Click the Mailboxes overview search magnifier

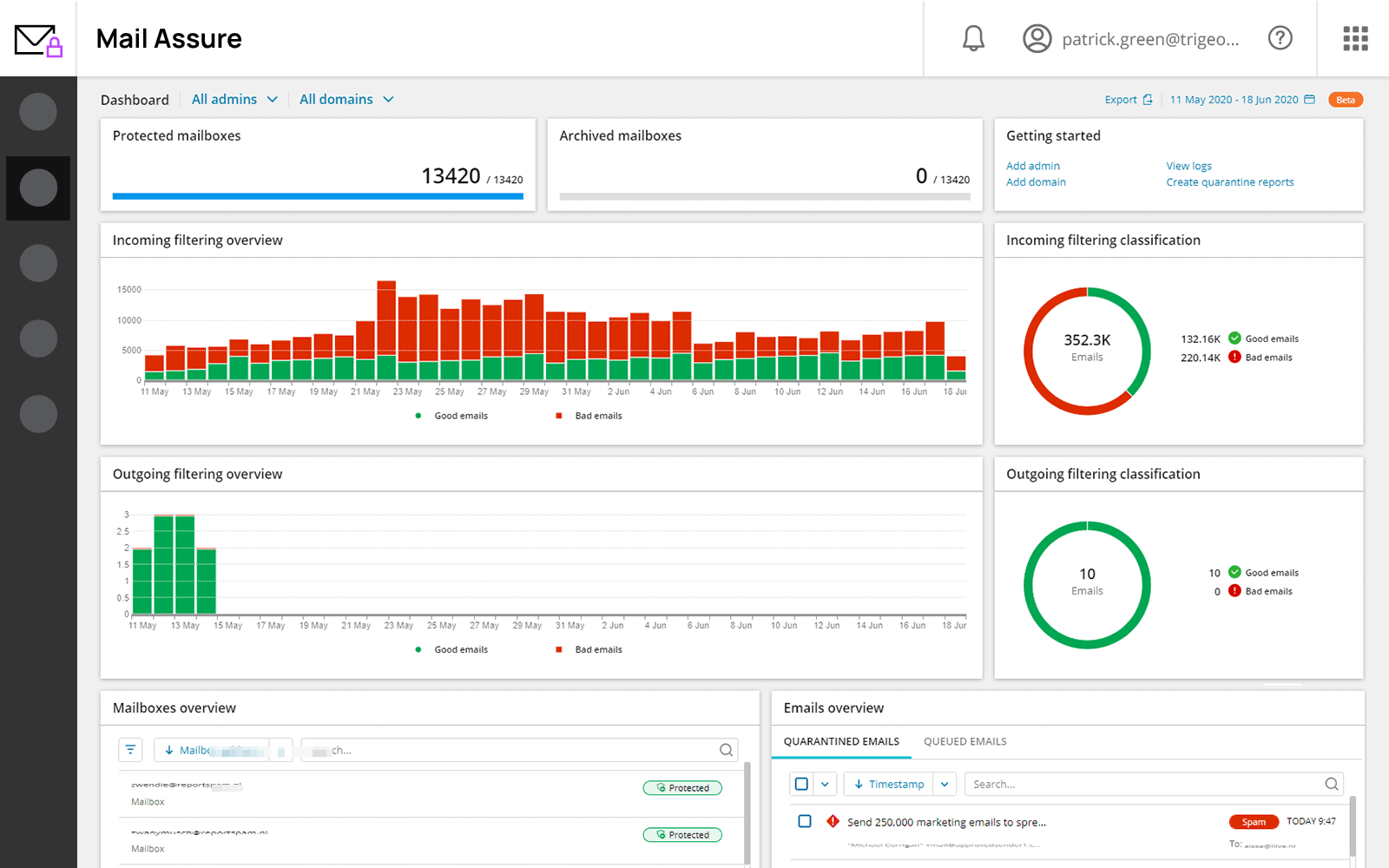[726, 750]
